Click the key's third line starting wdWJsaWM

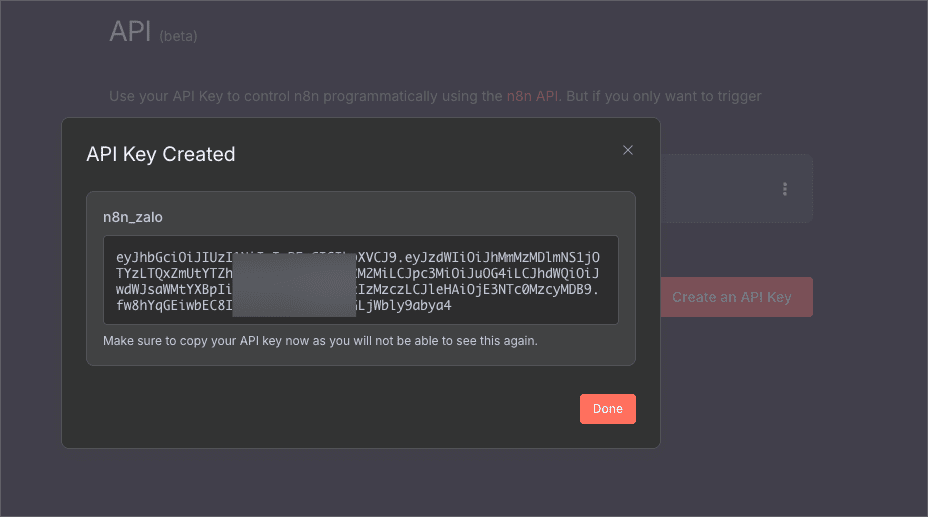pyautogui.click(x=170, y=289)
